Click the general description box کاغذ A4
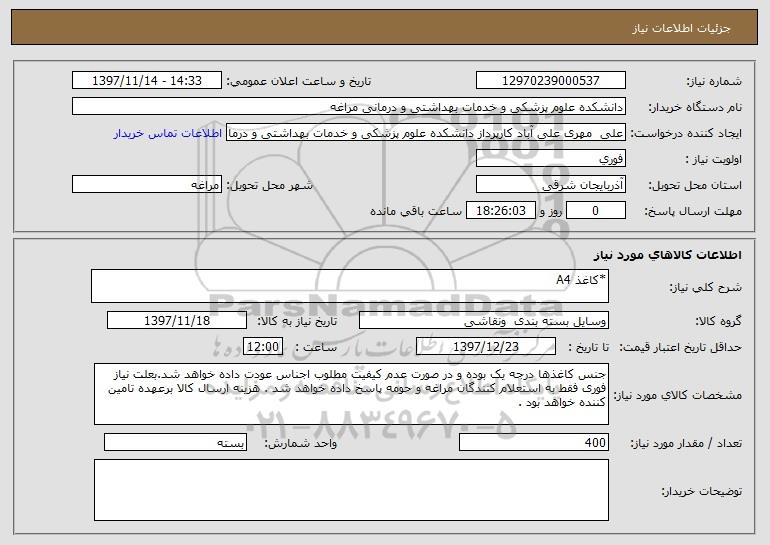The height and width of the screenshot is (545, 770). 350,286
